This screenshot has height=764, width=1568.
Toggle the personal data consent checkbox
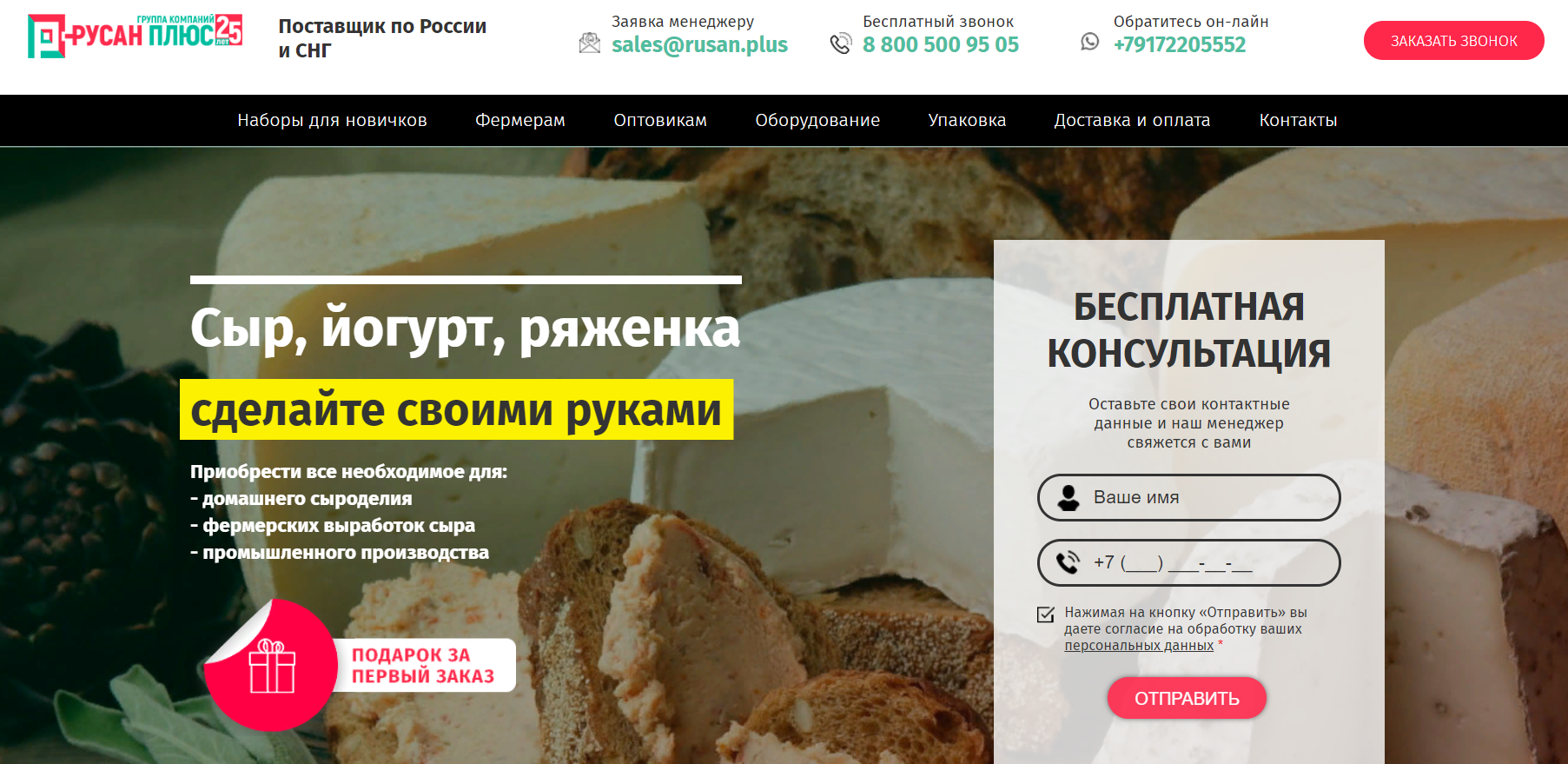[1046, 615]
